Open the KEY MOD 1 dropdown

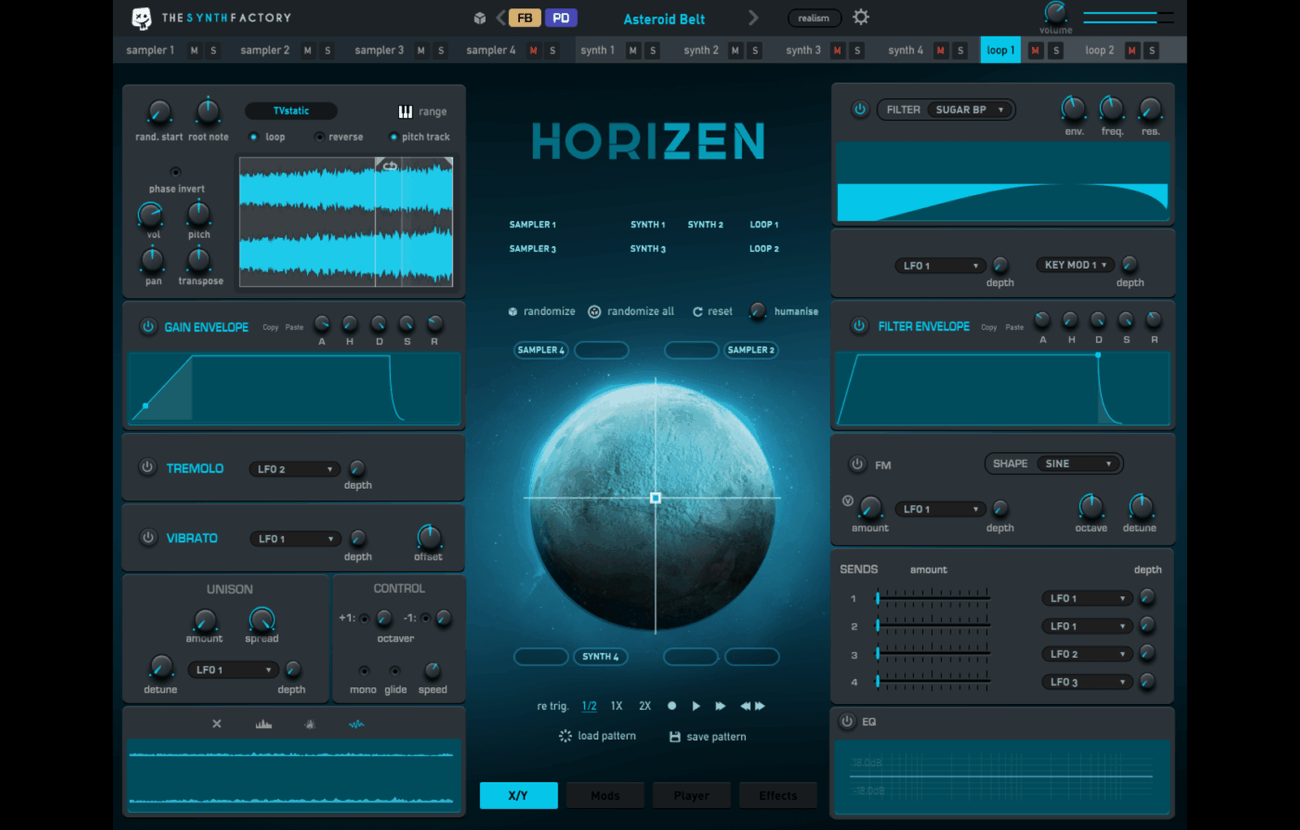(1073, 265)
